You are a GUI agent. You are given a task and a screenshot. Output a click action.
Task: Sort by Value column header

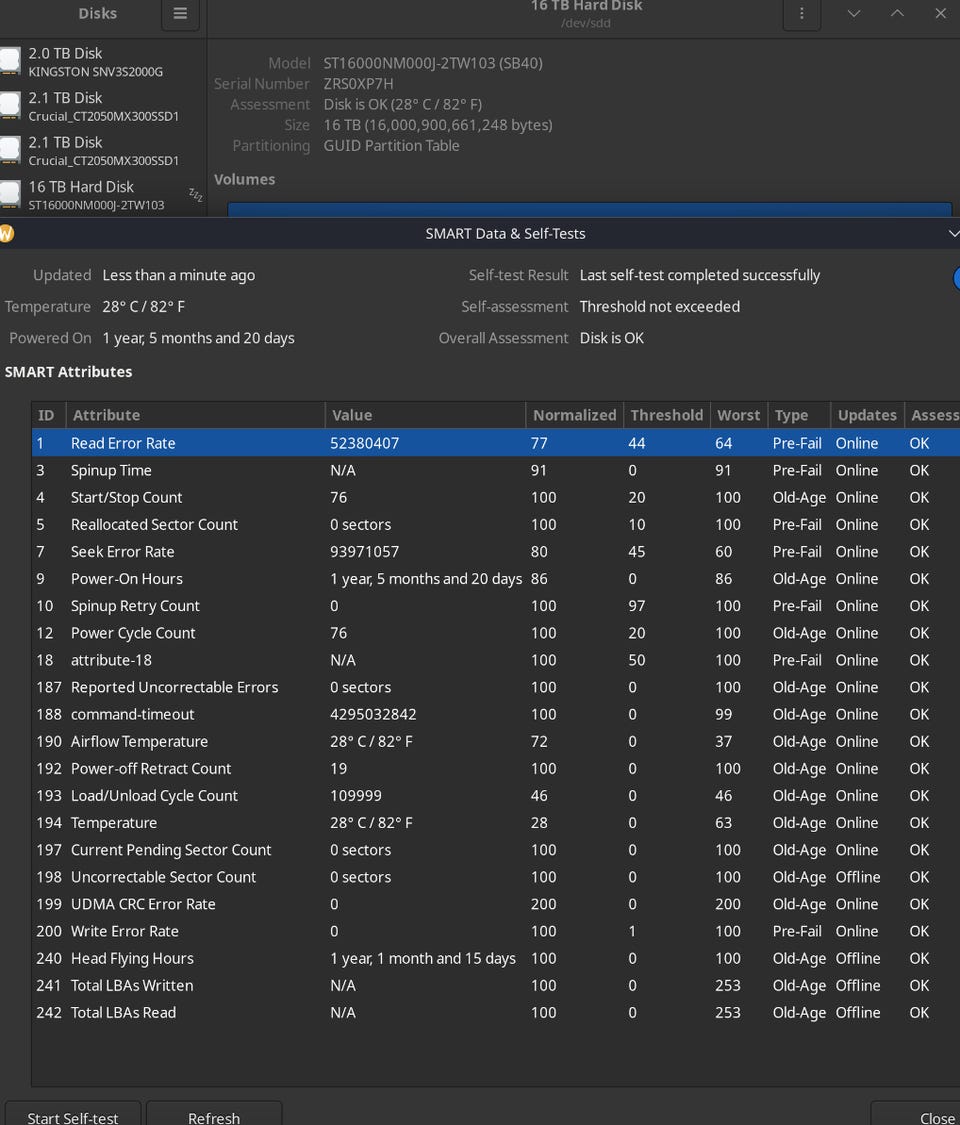425,415
